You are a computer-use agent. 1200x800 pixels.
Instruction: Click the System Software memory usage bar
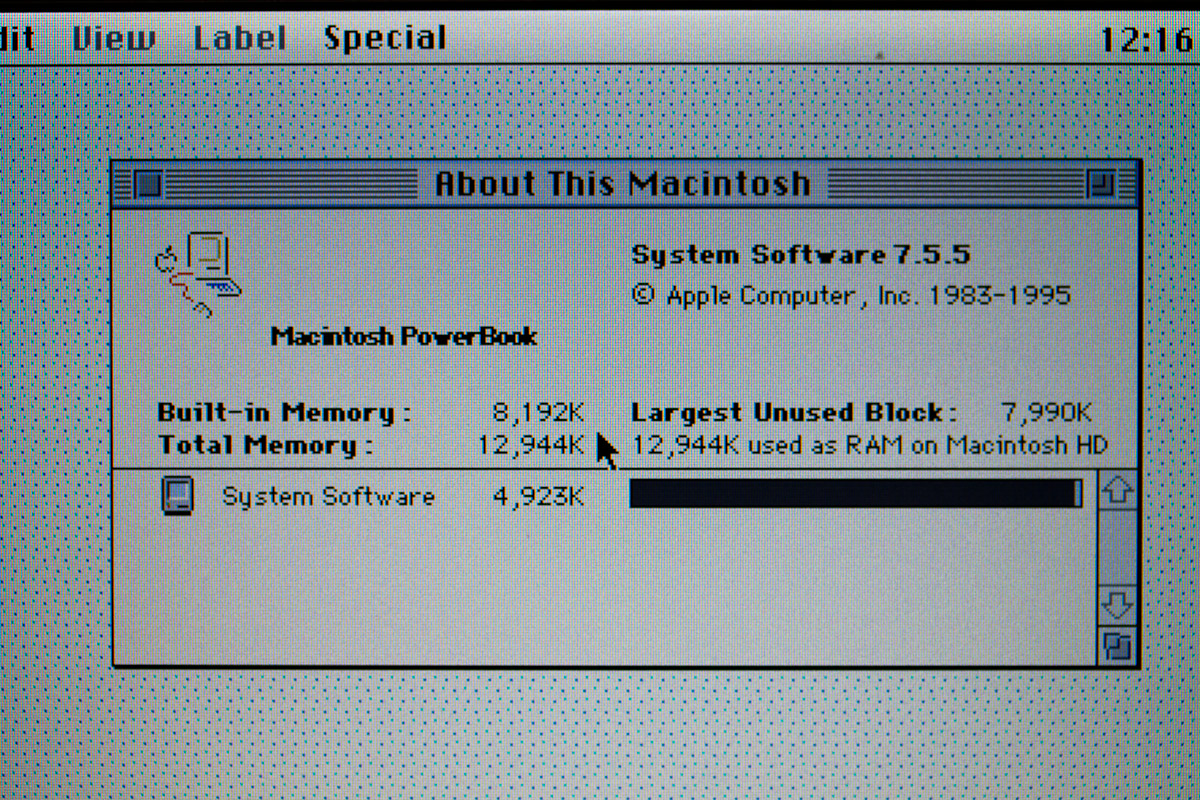[x=855, y=494]
